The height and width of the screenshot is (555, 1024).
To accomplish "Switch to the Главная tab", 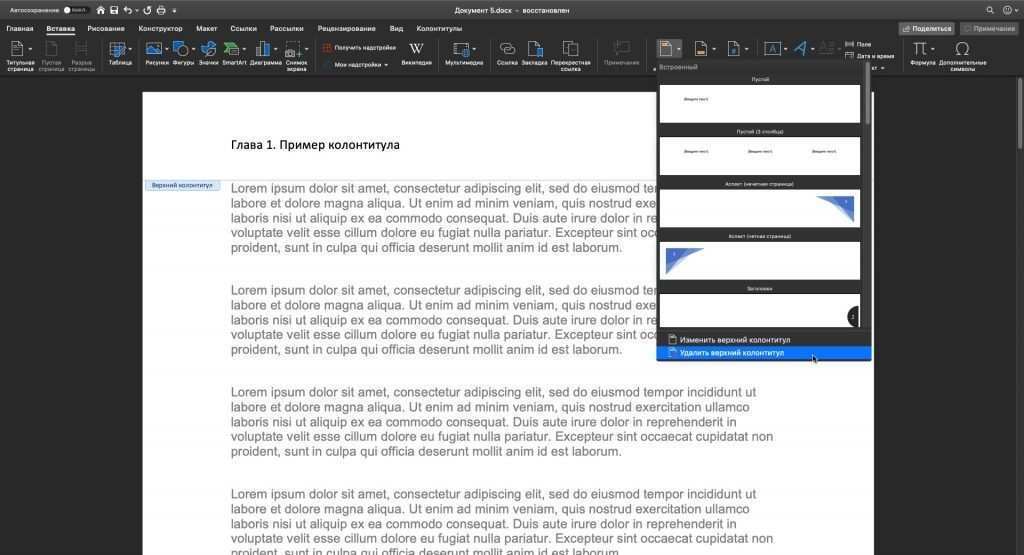I will click(x=20, y=29).
